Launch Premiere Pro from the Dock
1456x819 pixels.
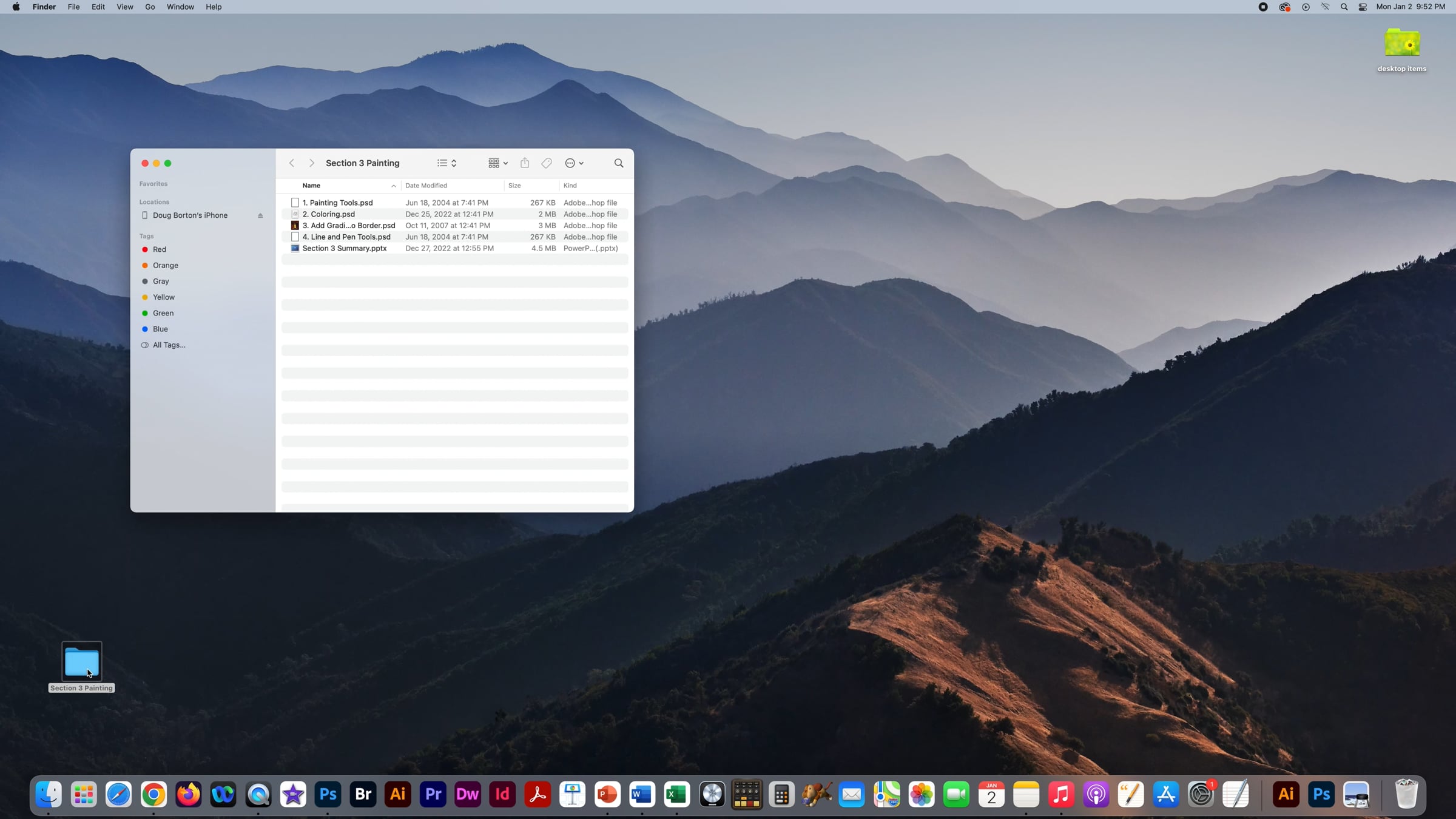(x=433, y=794)
